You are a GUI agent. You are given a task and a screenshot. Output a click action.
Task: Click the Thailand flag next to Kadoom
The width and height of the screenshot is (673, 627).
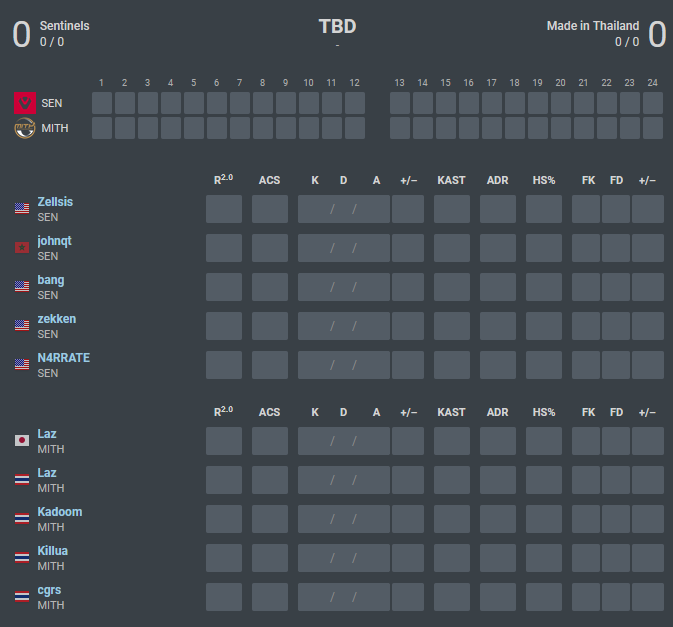22,518
